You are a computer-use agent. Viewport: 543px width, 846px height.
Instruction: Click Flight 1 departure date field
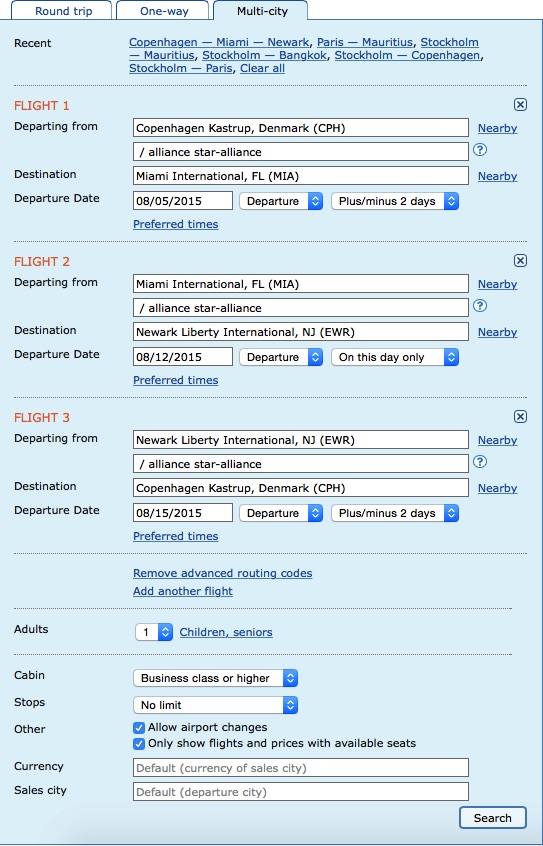click(183, 201)
